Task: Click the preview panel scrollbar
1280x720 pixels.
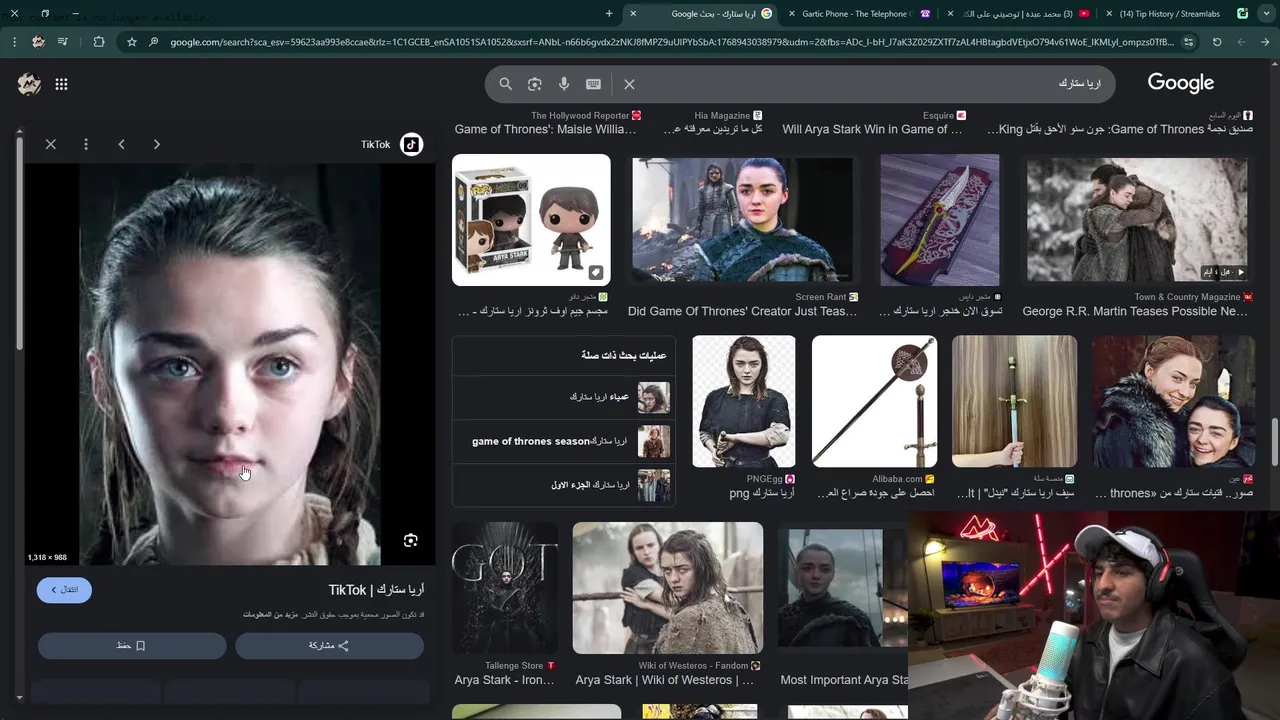Action: click(x=19, y=245)
